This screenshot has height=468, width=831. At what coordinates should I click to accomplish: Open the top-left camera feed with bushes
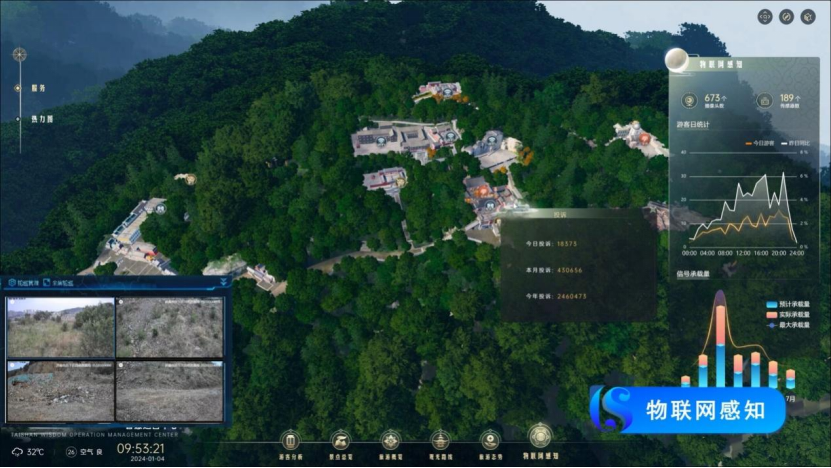(60, 328)
